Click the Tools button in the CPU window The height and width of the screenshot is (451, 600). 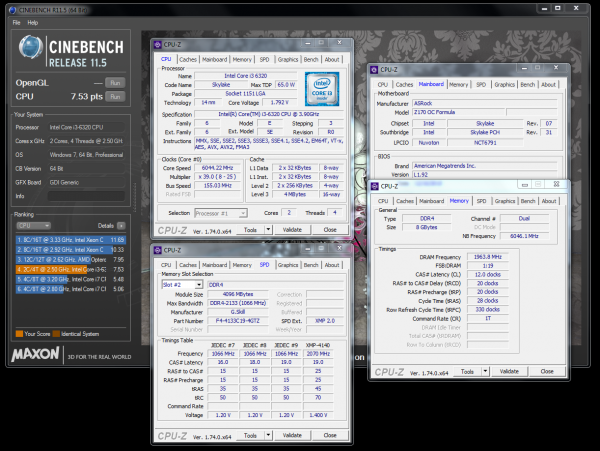point(250,230)
